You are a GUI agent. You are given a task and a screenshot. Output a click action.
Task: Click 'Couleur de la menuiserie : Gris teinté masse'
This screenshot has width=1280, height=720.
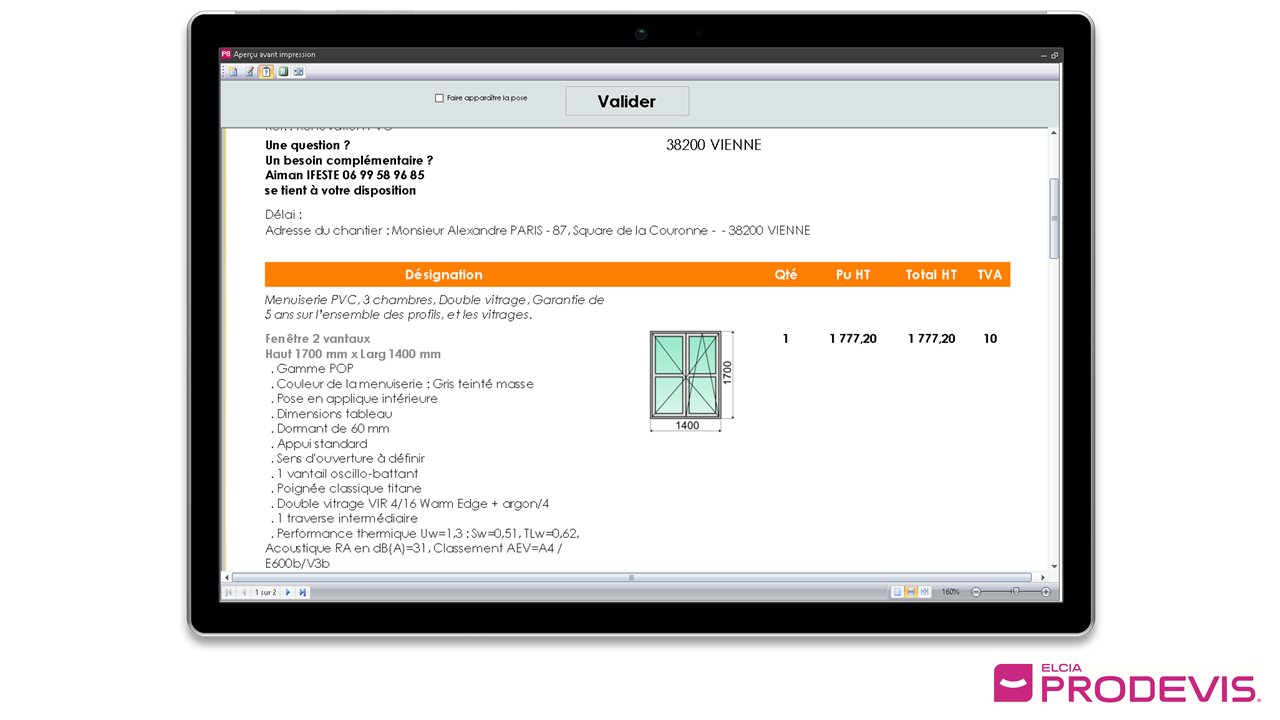[402, 384]
